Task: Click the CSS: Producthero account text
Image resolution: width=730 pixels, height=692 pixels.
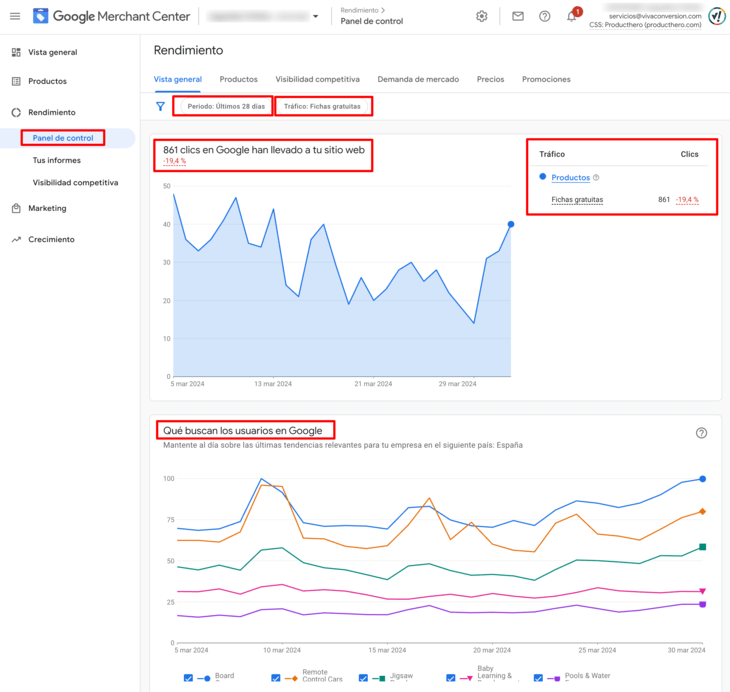Action: (x=645, y=25)
